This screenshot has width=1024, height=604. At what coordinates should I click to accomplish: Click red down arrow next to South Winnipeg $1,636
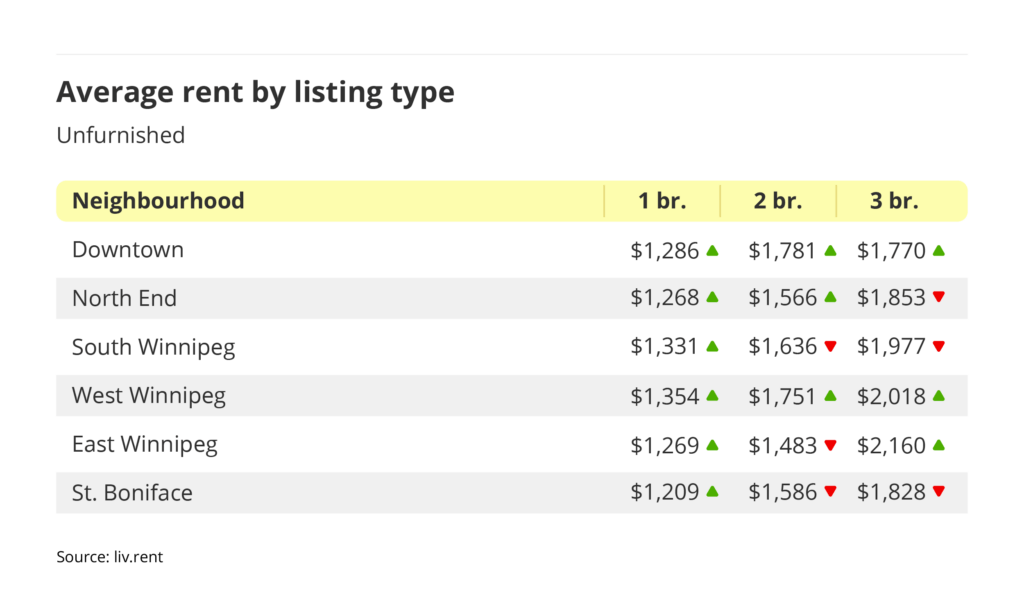point(829,347)
